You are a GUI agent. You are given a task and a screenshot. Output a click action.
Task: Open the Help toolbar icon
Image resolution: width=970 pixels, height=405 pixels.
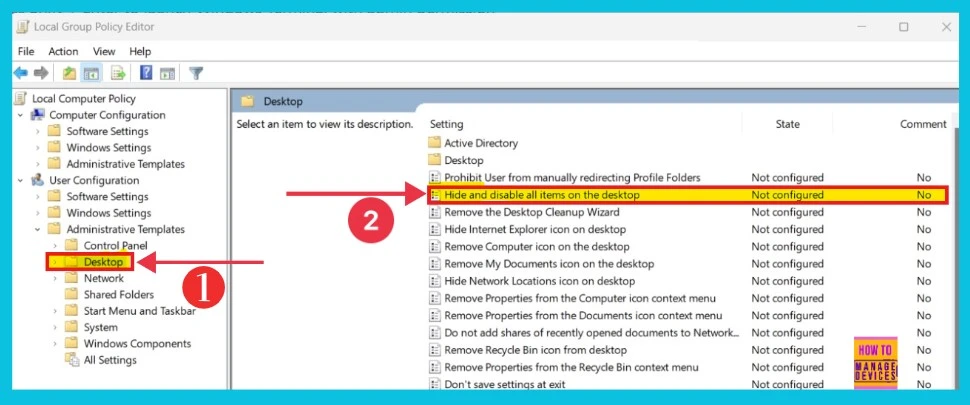coord(146,73)
